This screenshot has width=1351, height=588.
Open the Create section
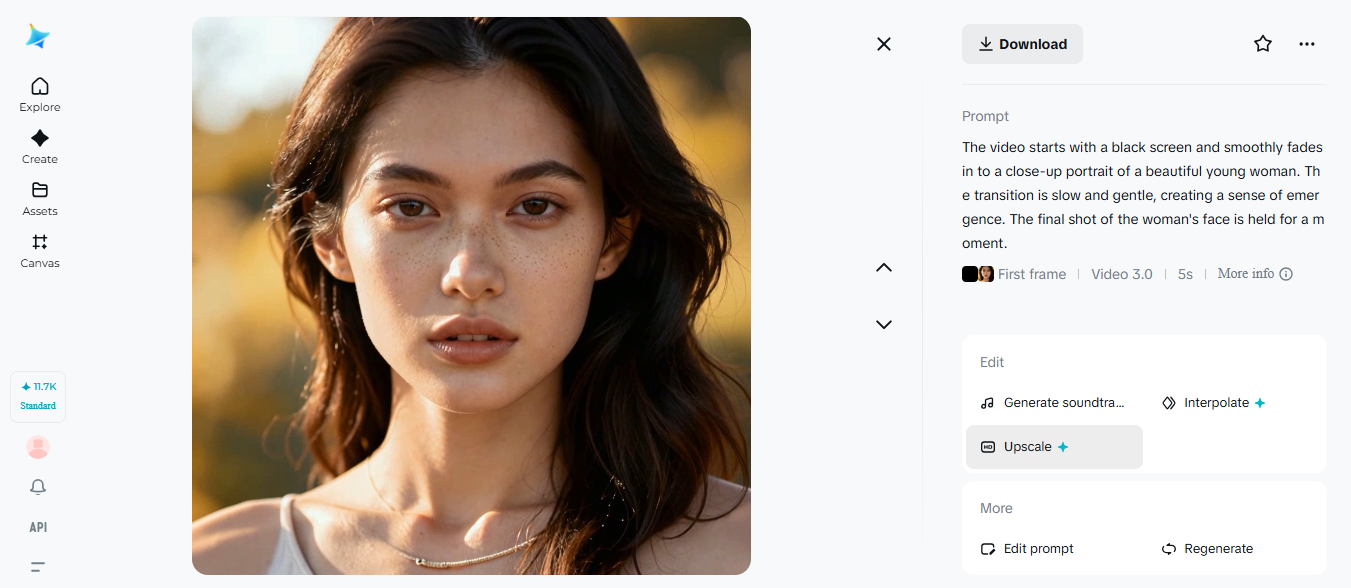click(x=40, y=146)
